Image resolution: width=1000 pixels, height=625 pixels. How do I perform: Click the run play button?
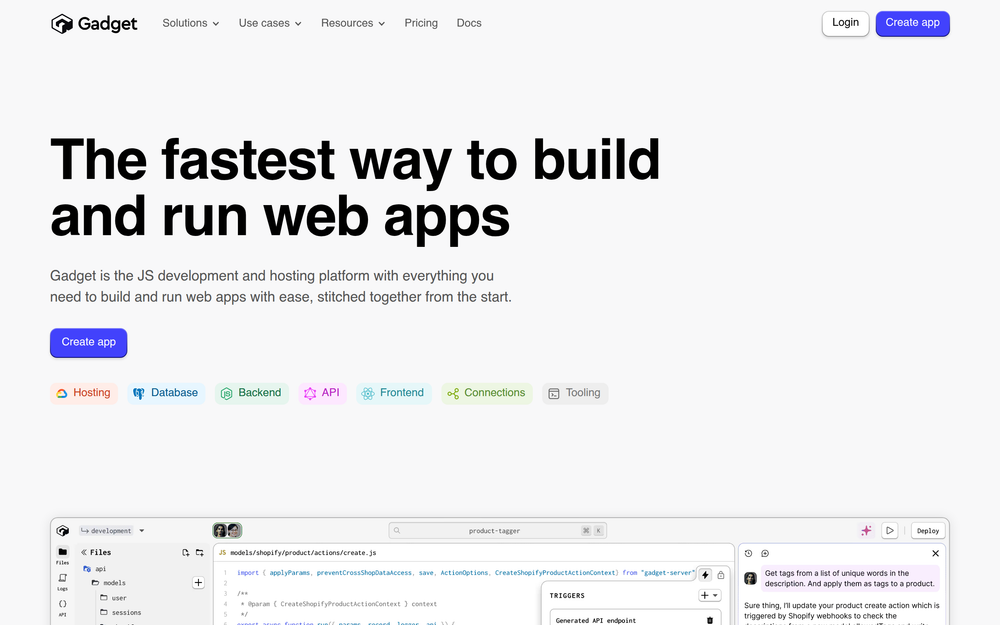pyautogui.click(x=890, y=531)
